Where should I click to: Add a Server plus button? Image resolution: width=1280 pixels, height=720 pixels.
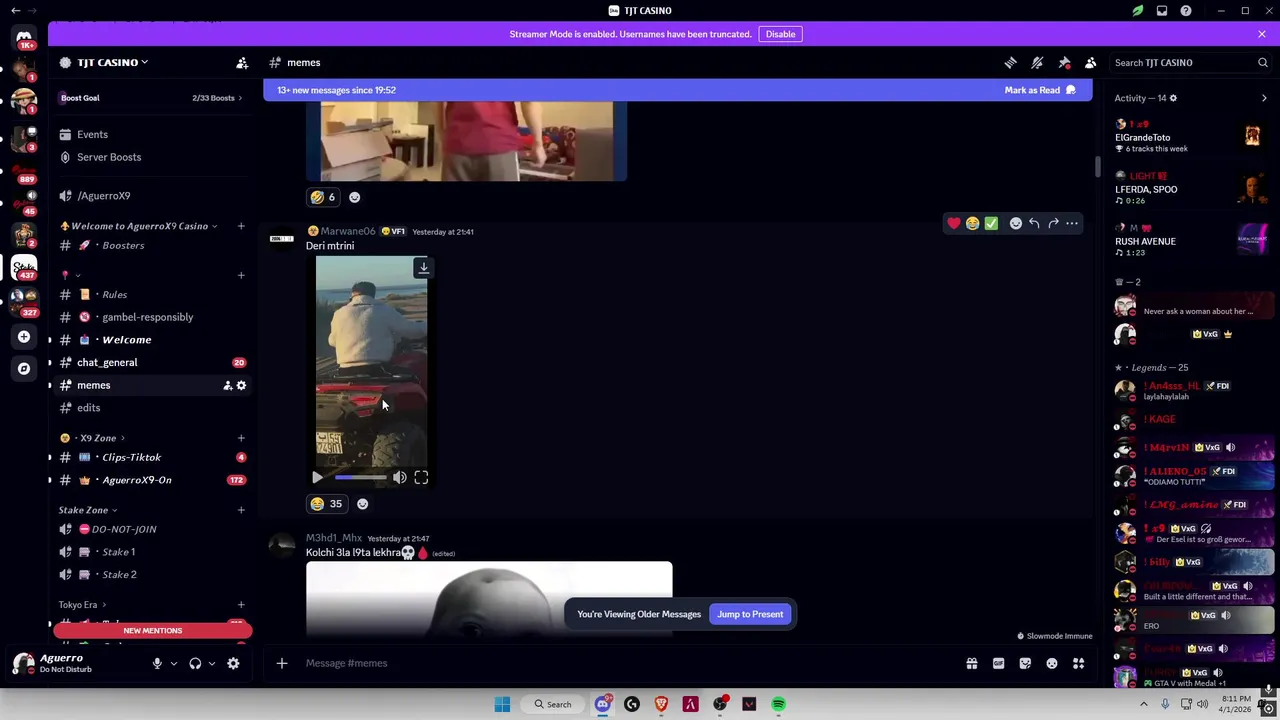24,337
